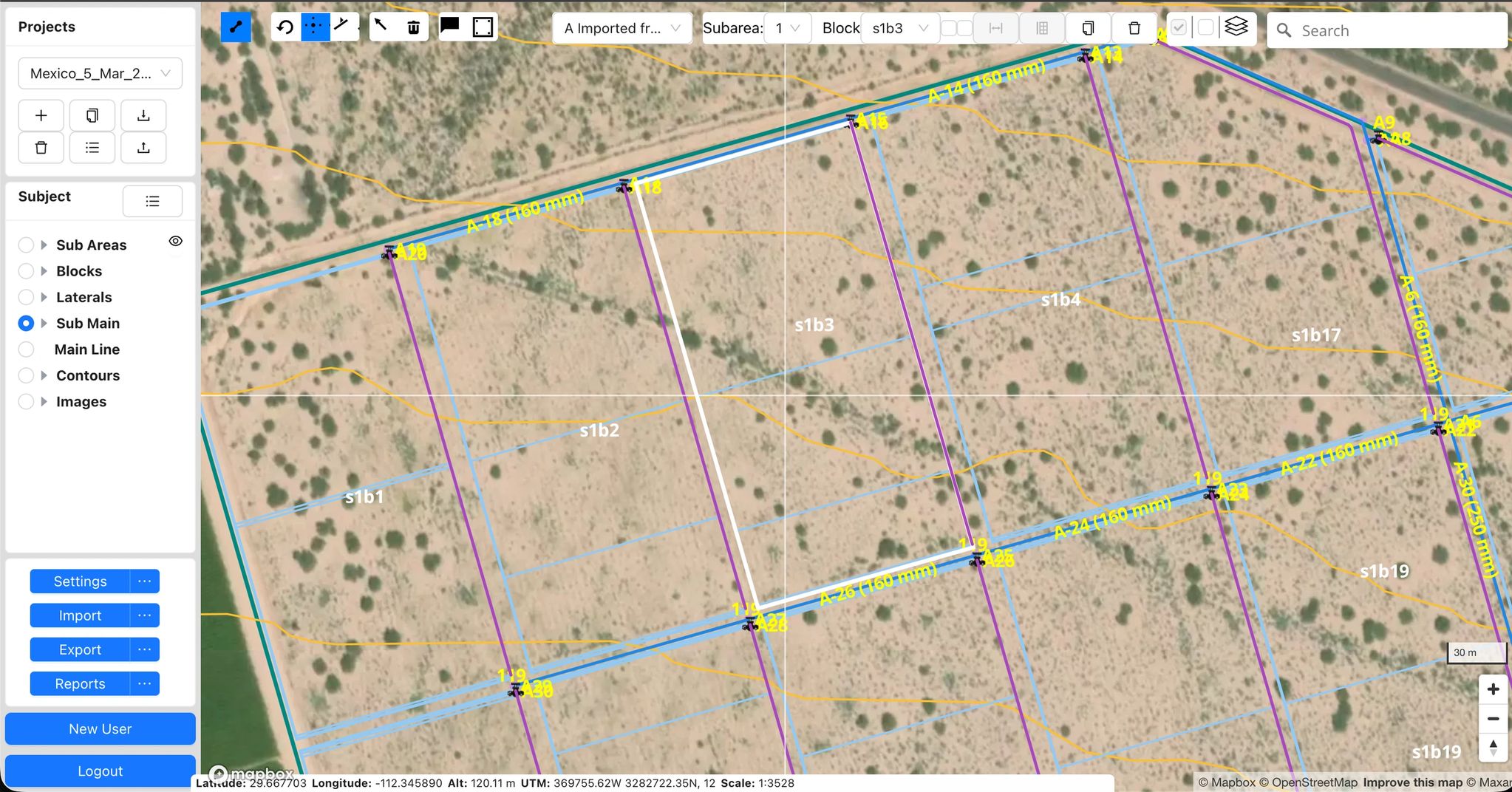Open Import more options ellipsis
1512x792 pixels.
(145, 615)
